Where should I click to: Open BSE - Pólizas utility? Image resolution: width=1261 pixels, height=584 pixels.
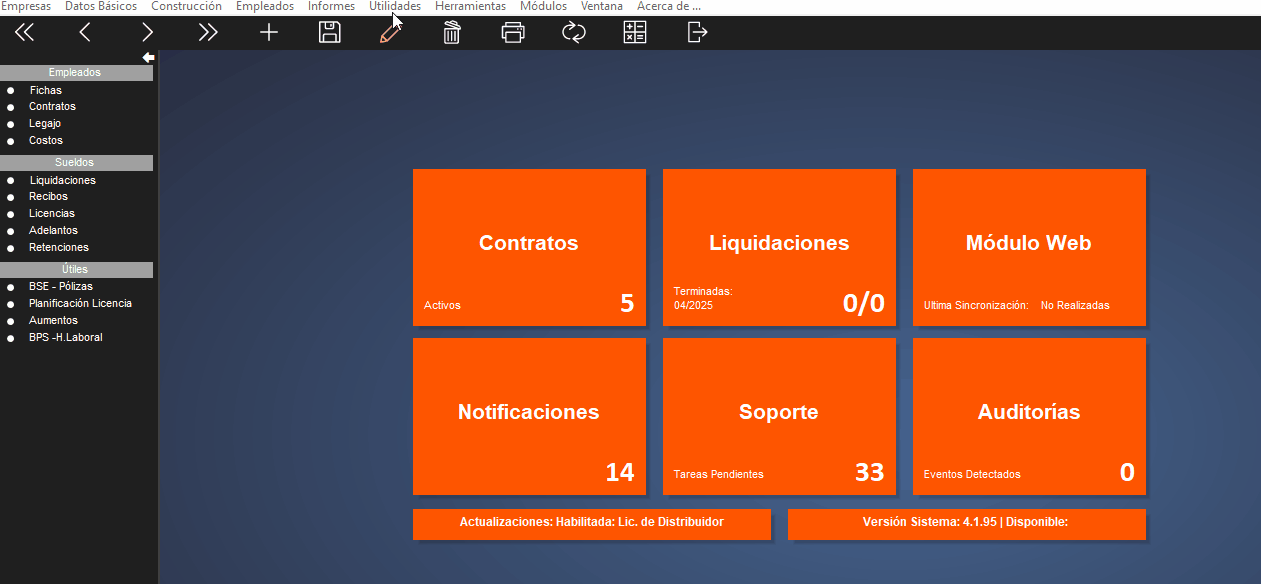61,286
